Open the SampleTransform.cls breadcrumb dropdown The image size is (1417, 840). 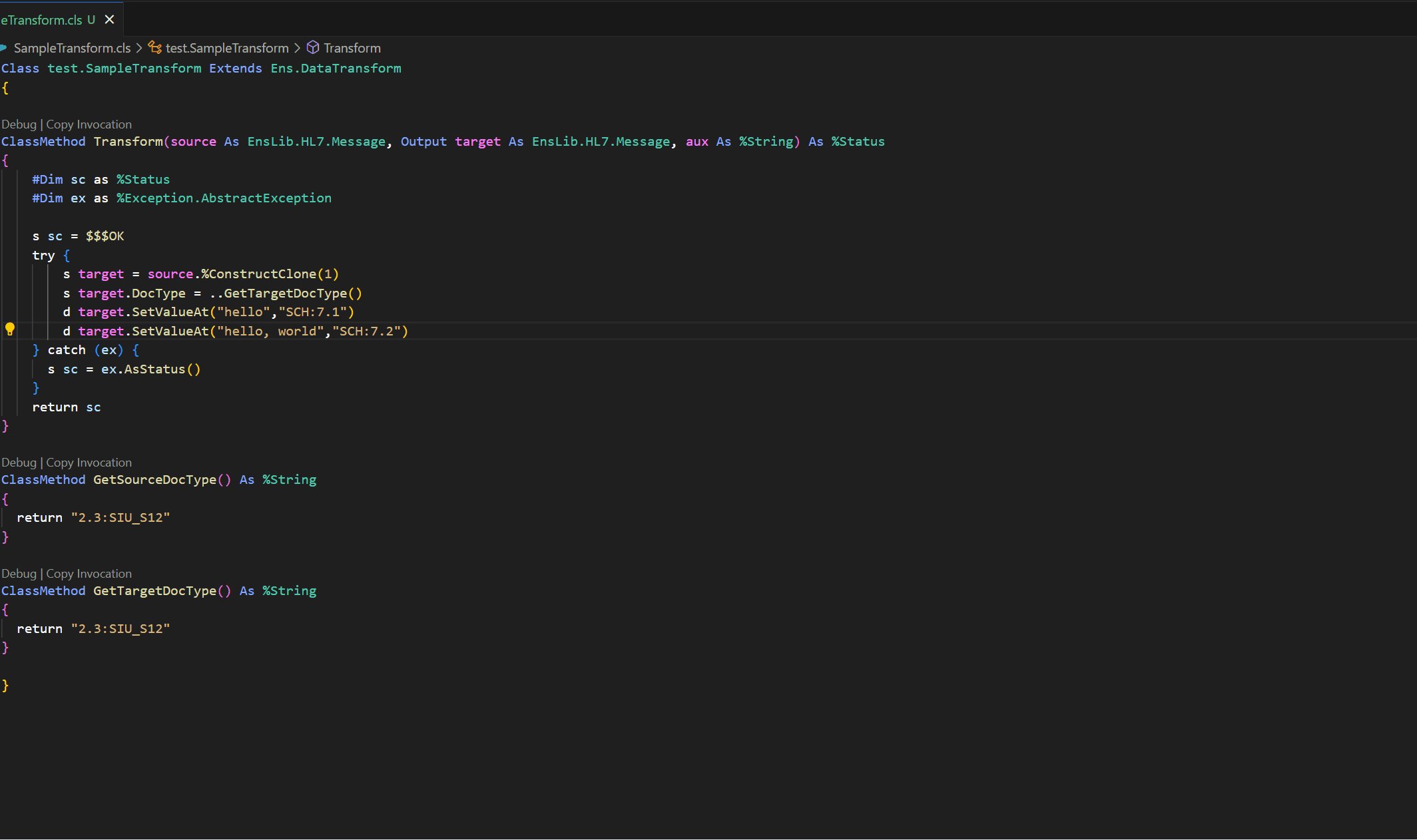click(x=72, y=48)
